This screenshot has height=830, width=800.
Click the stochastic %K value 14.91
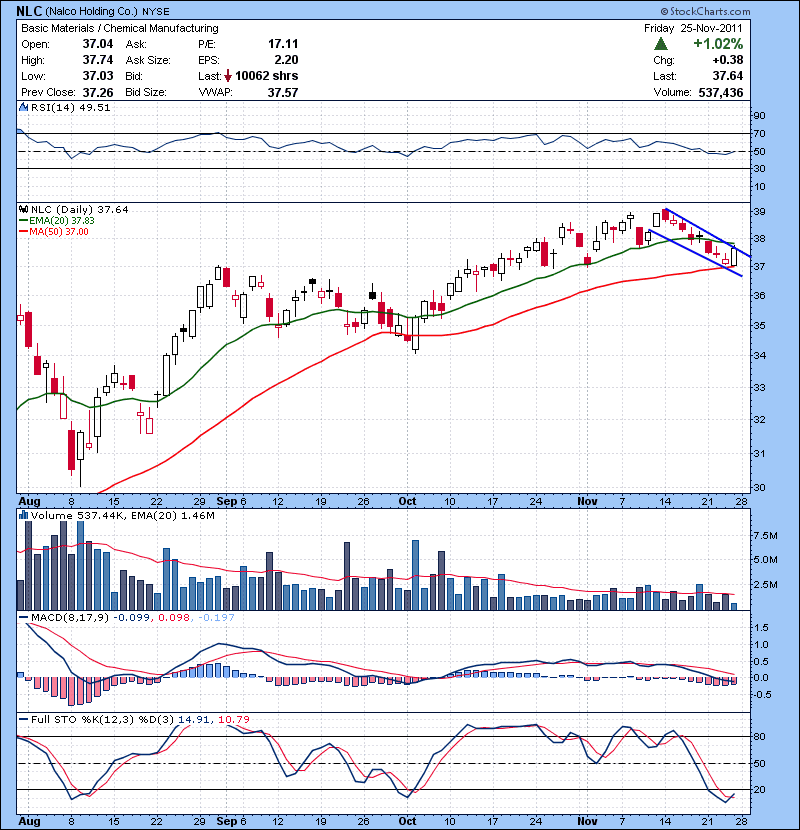[x=195, y=719]
